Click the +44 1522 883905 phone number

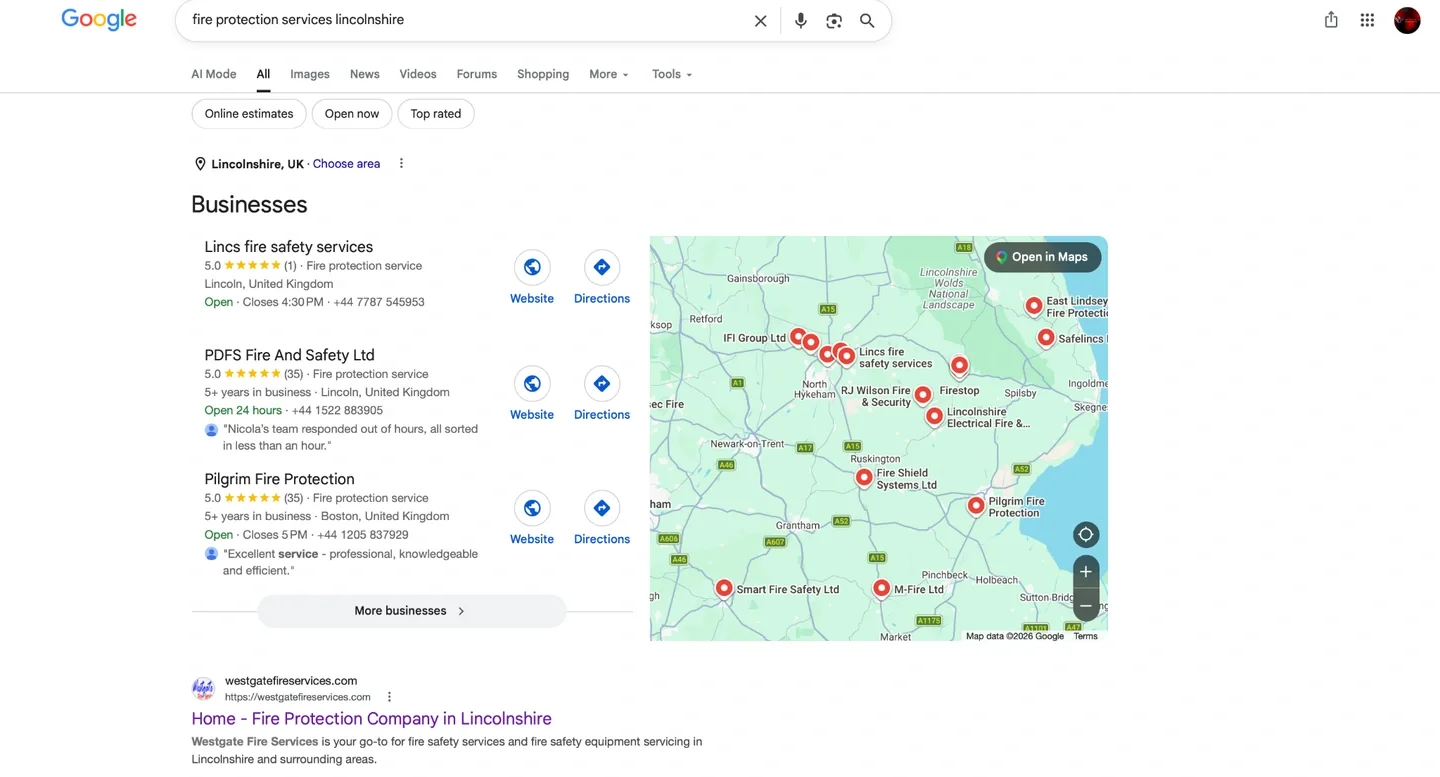337,410
